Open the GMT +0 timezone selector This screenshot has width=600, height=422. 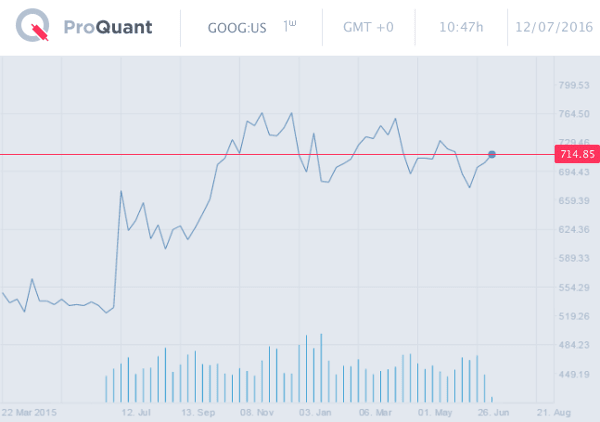(x=368, y=27)
